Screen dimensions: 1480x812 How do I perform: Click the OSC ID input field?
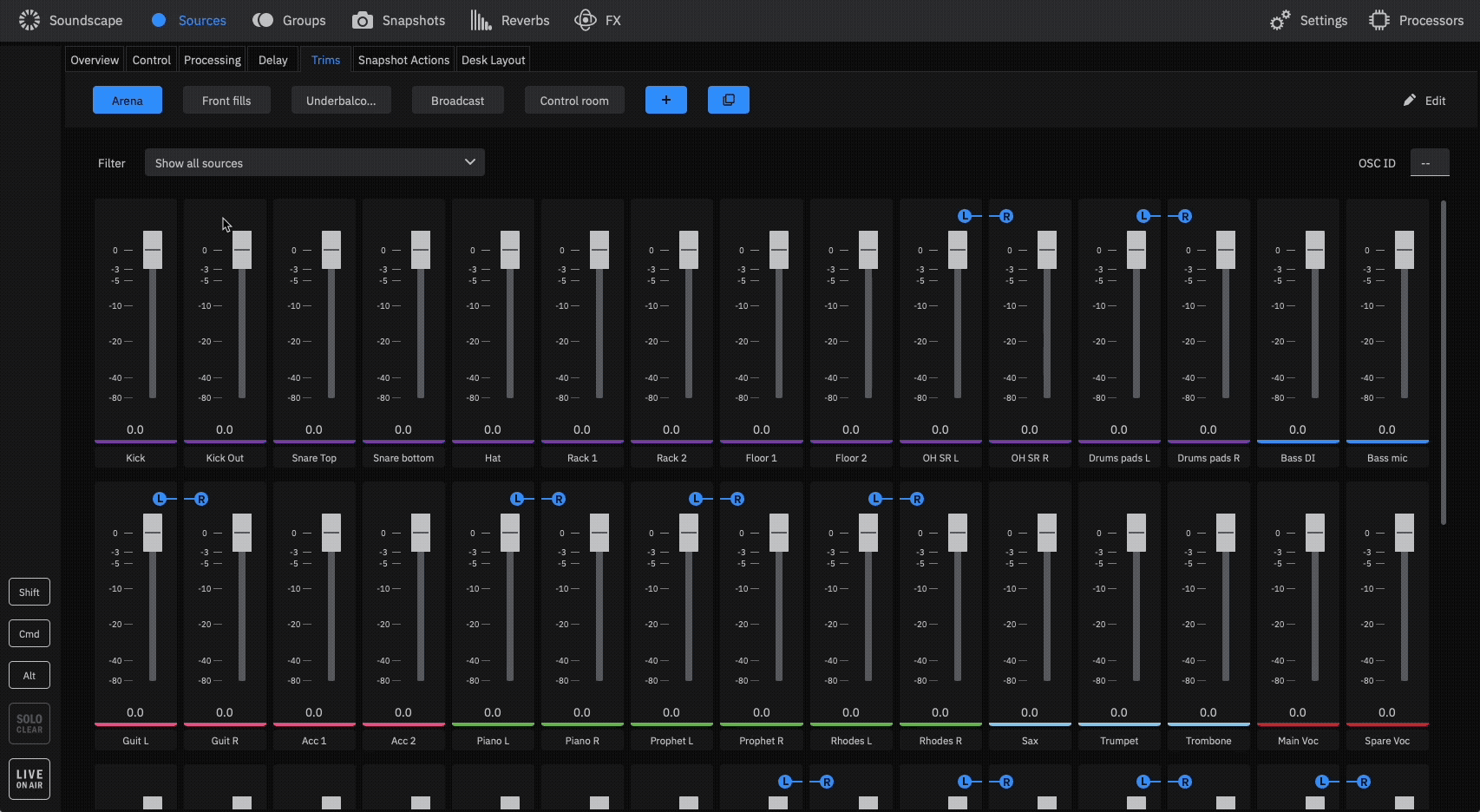point(1430,163)
